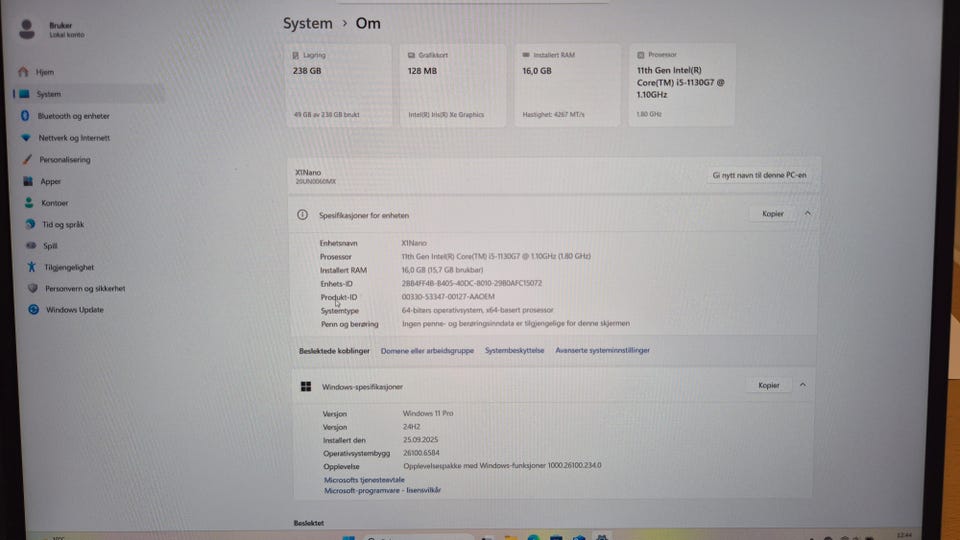Click the 24H2 version value

pyautogui.click(x=411, y=427)
